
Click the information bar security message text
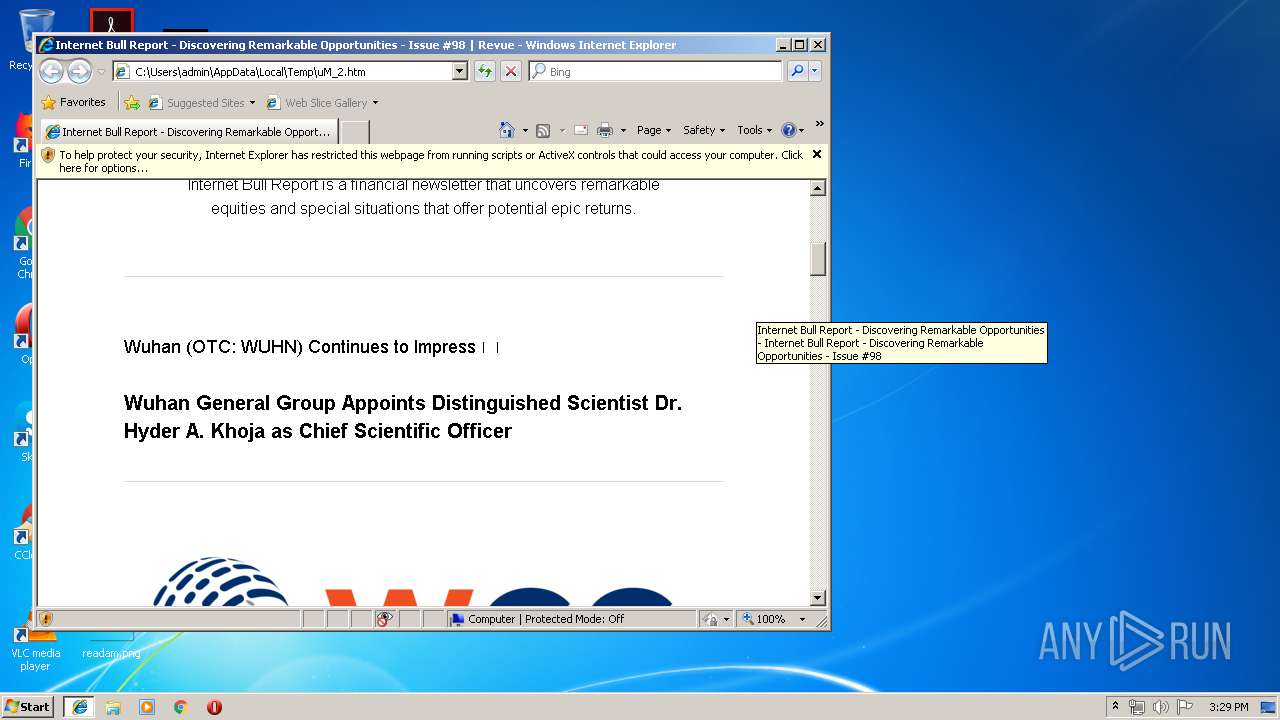tap(430, 161)
